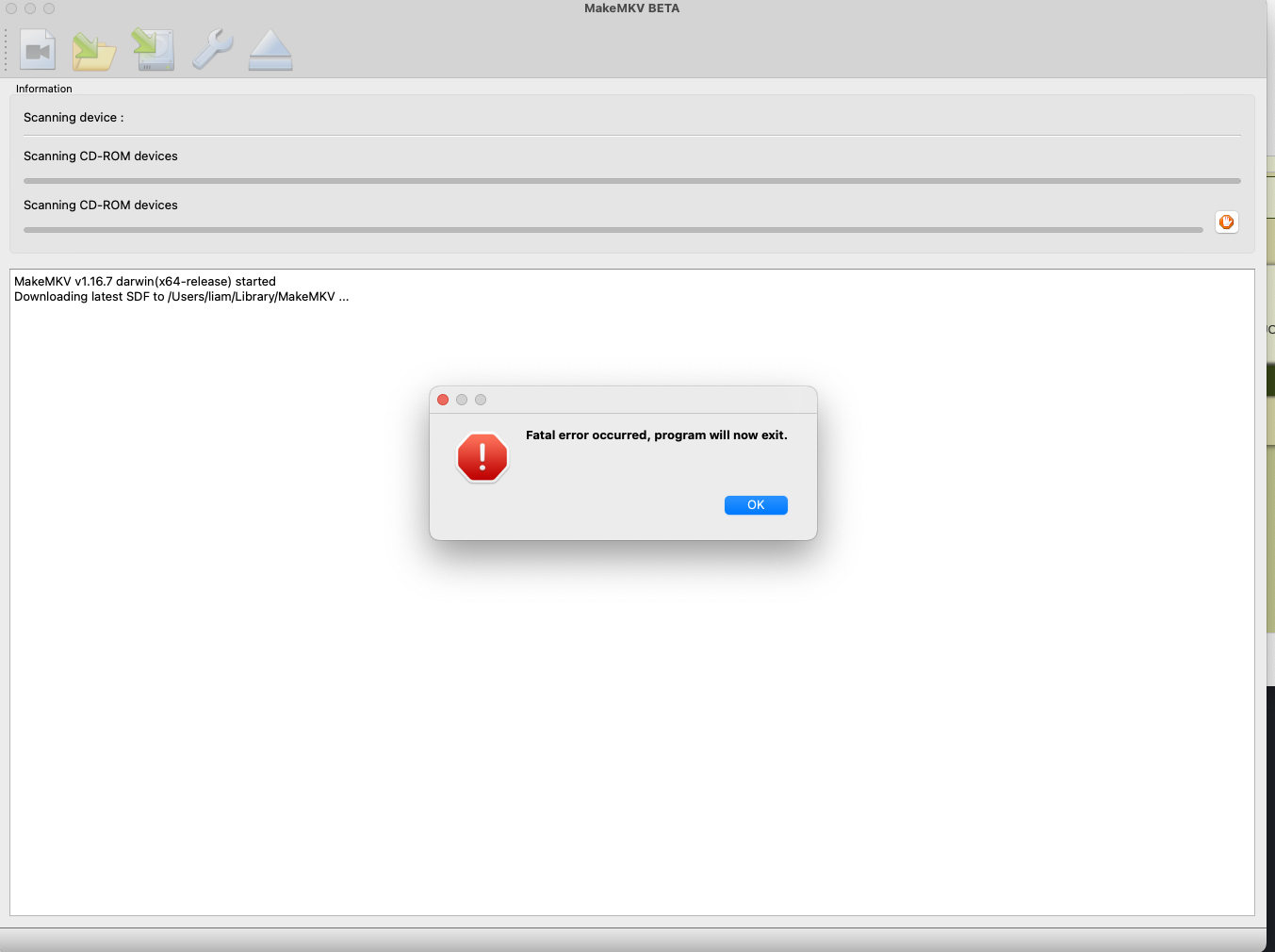
Task: Click the hard drive backup icon
Action: 154,51
